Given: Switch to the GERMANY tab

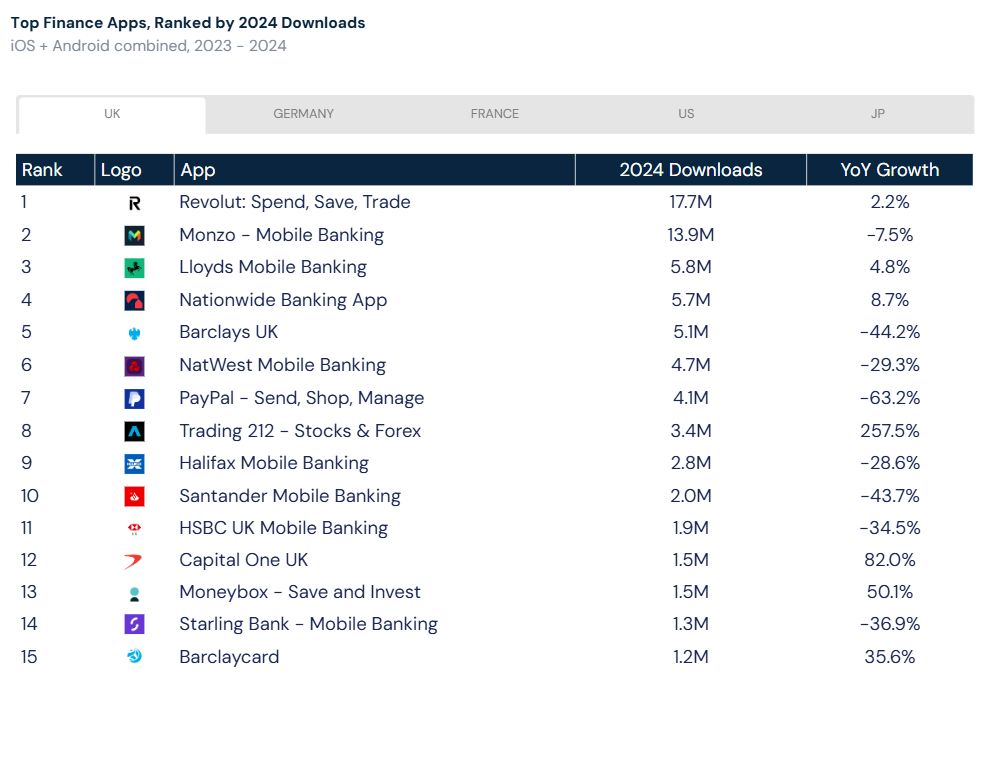Looking at the screenshot, I should (x=304, y=114).
